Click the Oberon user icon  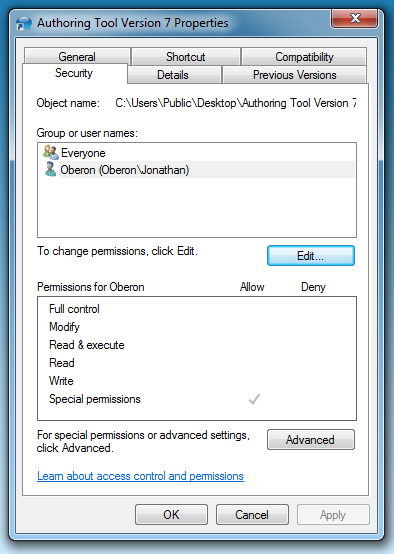(50, 169)
